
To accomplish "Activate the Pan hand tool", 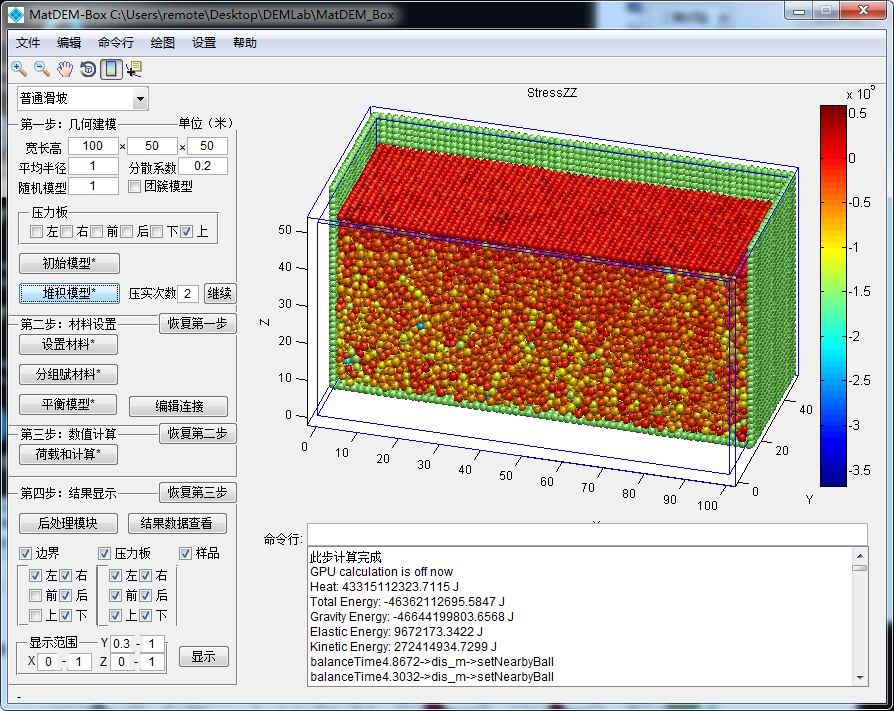I will (x=65, y=69).
